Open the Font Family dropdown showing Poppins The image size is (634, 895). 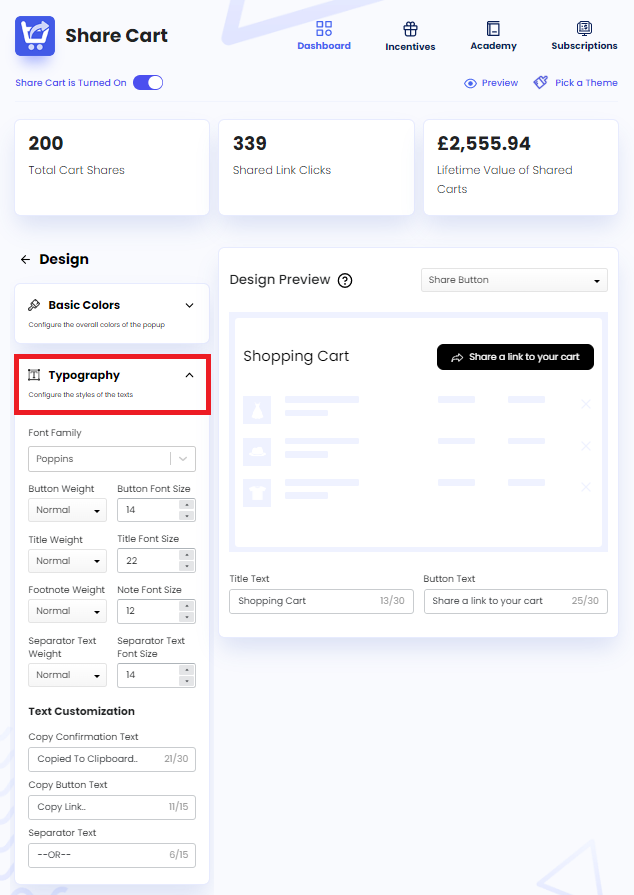click(x=111, y=458)
